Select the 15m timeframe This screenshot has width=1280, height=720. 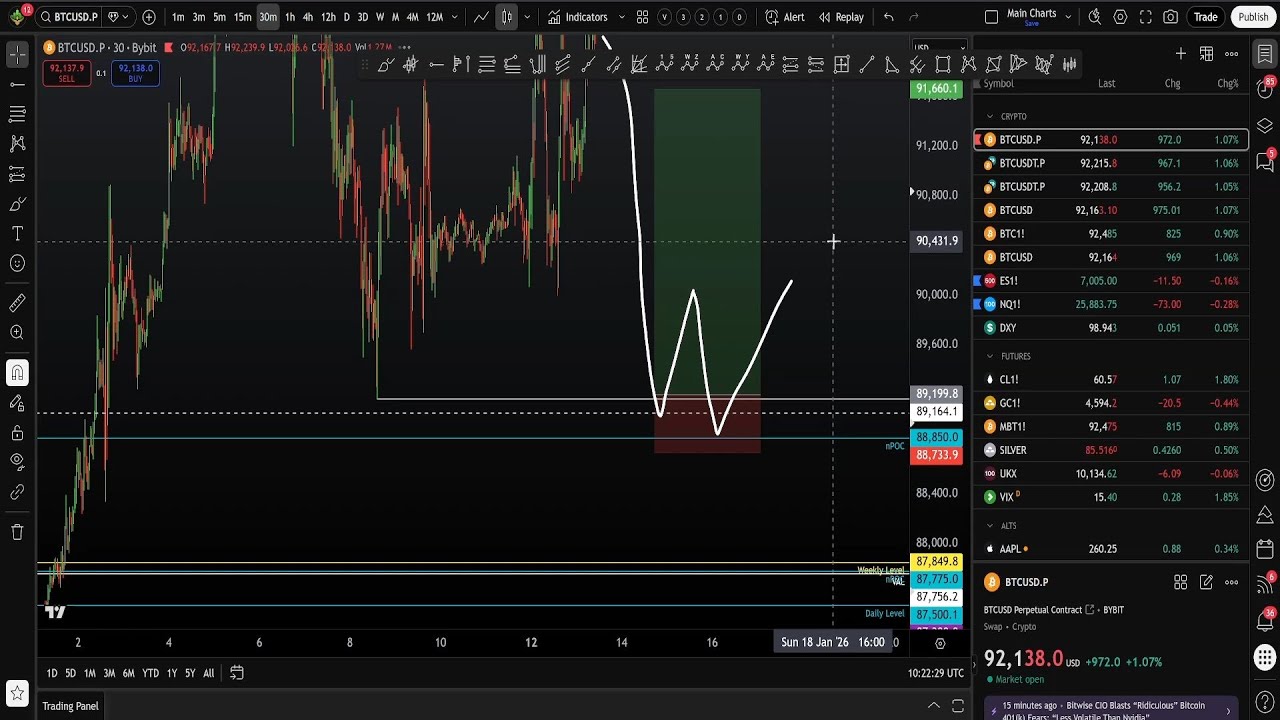tap(242, 17)
